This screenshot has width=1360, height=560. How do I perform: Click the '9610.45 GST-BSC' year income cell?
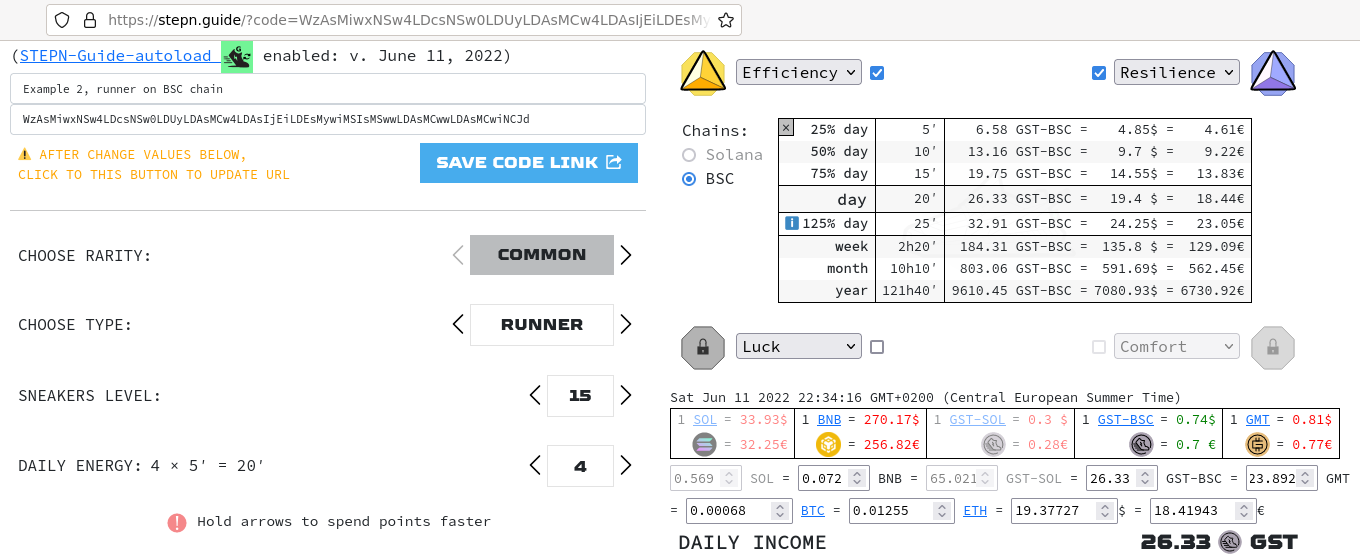pyautogui.click(x=1012, y=291)
